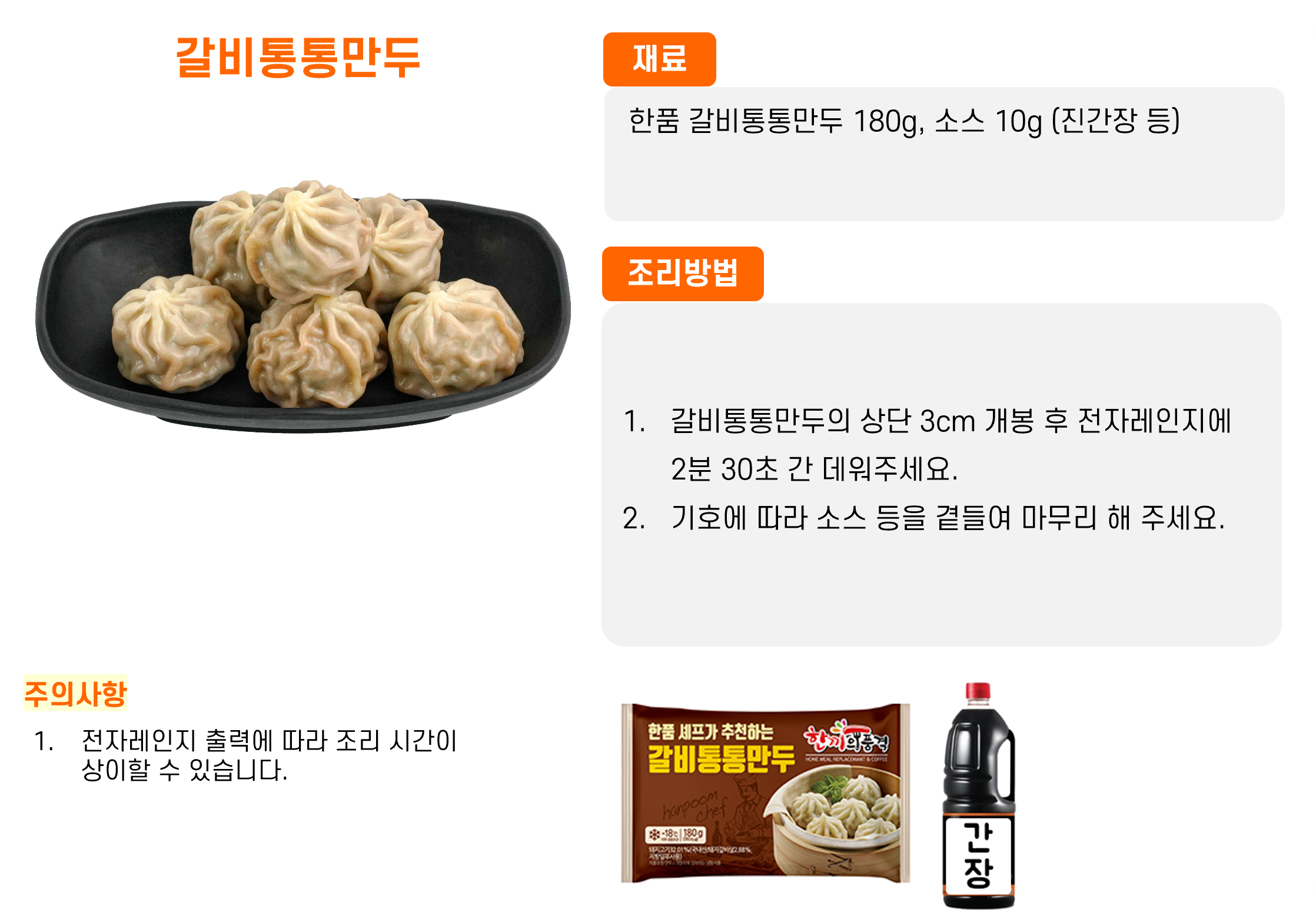Click the 간장 soy sauce bottle image

pyautogui.click(x=979, y=795)
